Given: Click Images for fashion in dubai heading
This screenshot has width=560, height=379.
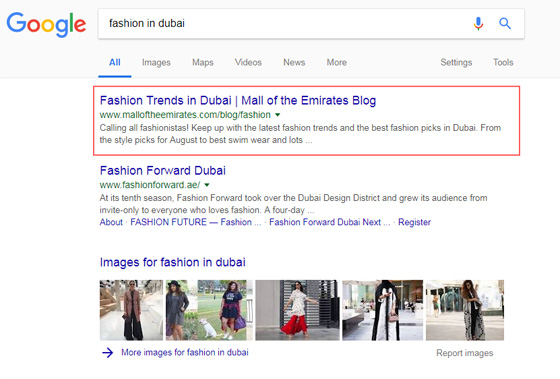Looking at the screenshot, I should point(172,262).
